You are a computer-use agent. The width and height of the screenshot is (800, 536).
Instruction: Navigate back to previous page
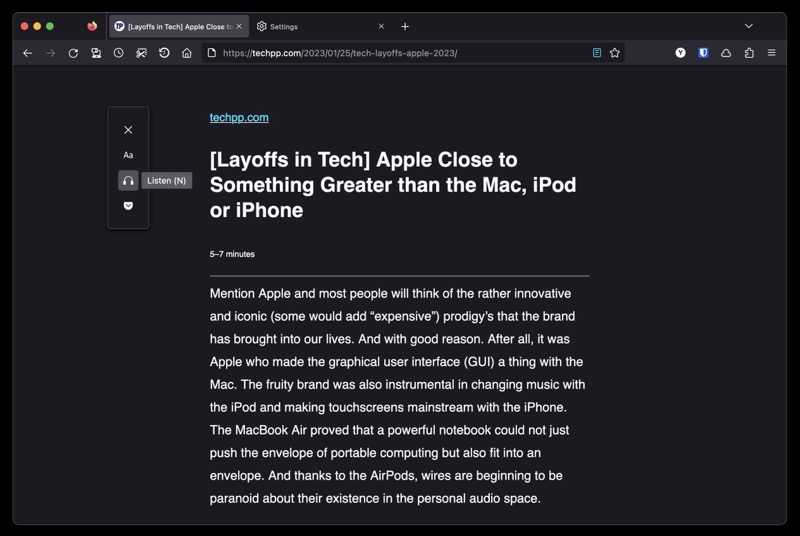(x=28, y=53)
